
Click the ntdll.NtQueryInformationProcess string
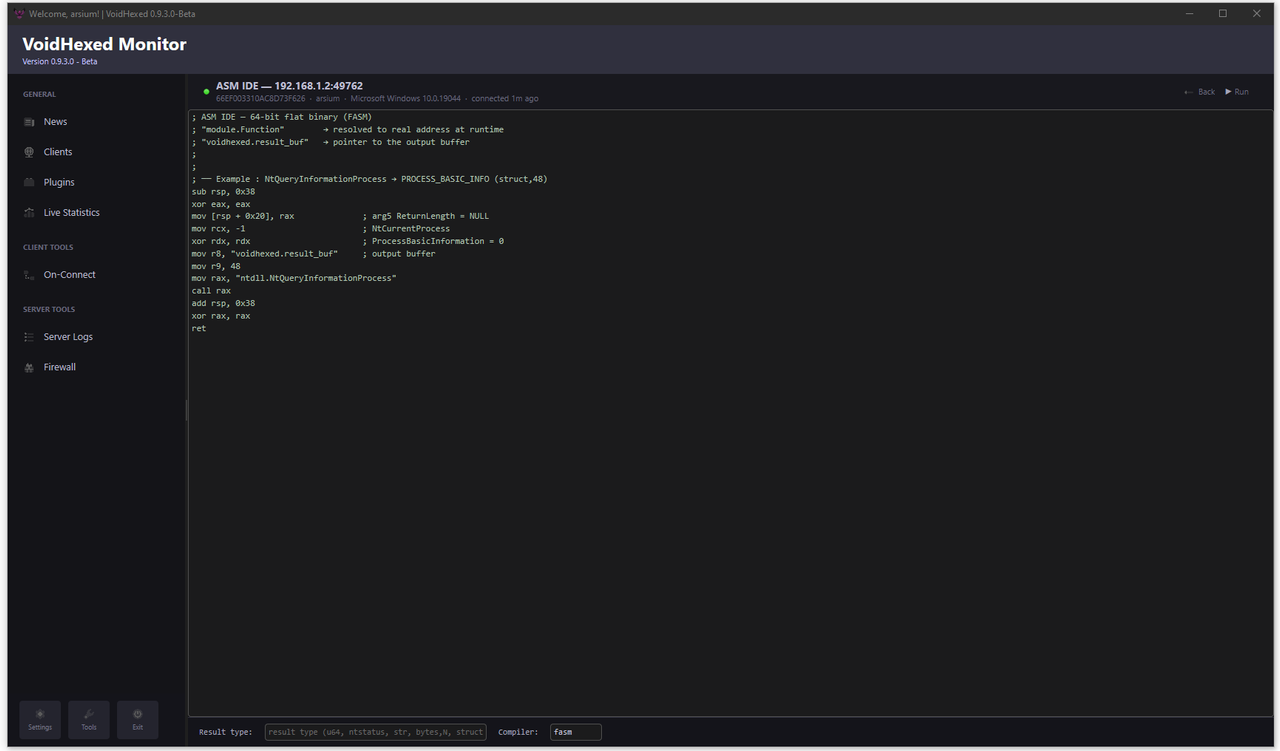click(x=315, y=278)
